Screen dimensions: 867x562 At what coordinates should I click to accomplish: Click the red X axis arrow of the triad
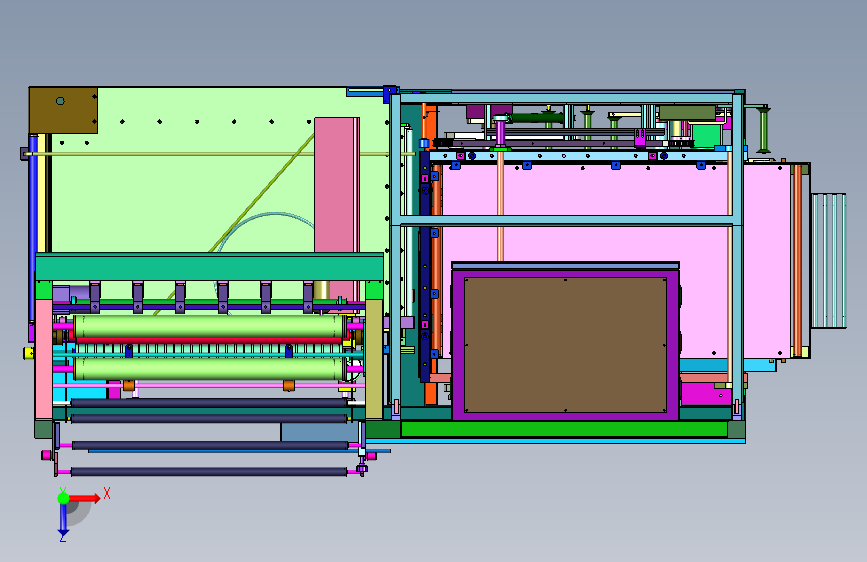(84, 498)
